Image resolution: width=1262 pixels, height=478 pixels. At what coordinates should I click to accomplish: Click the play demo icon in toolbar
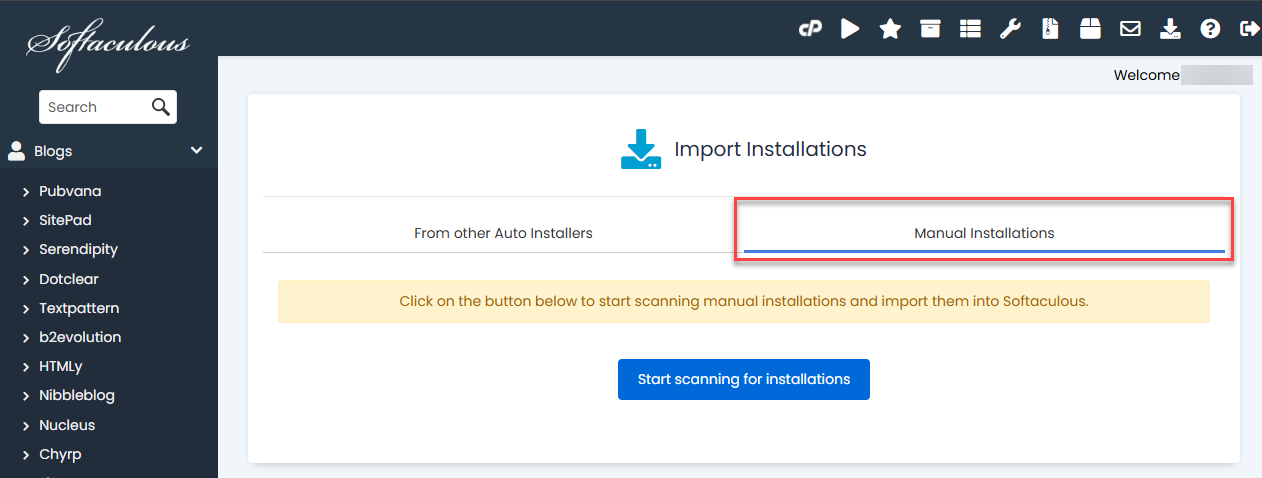click(850, 29)
